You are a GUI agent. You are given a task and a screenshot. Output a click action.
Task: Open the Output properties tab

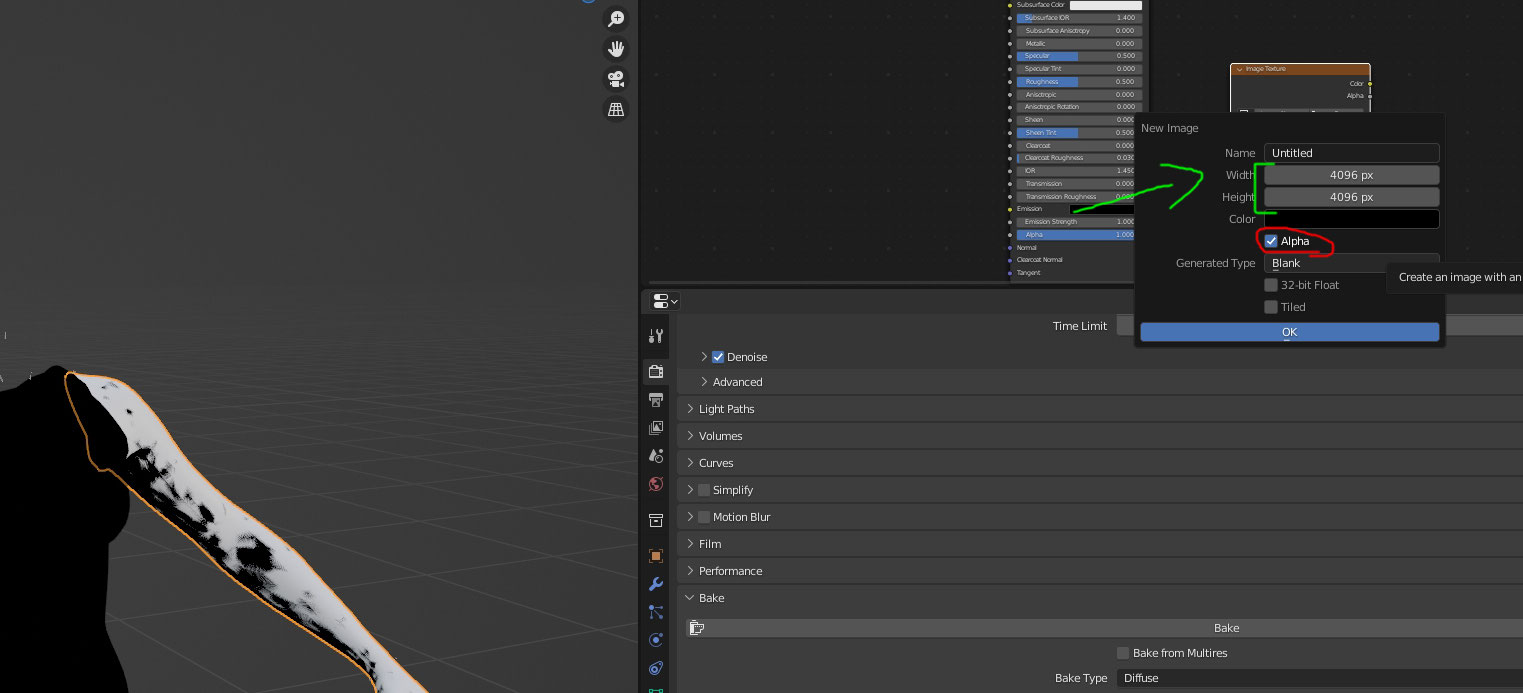[656, 400]
